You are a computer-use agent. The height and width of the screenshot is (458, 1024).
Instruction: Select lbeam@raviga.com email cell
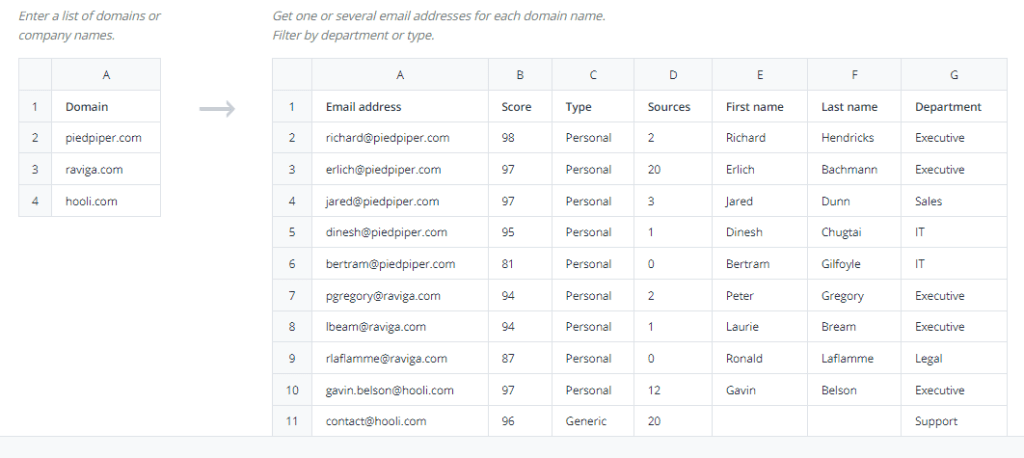pyautogui.click(x=400, y=327)
